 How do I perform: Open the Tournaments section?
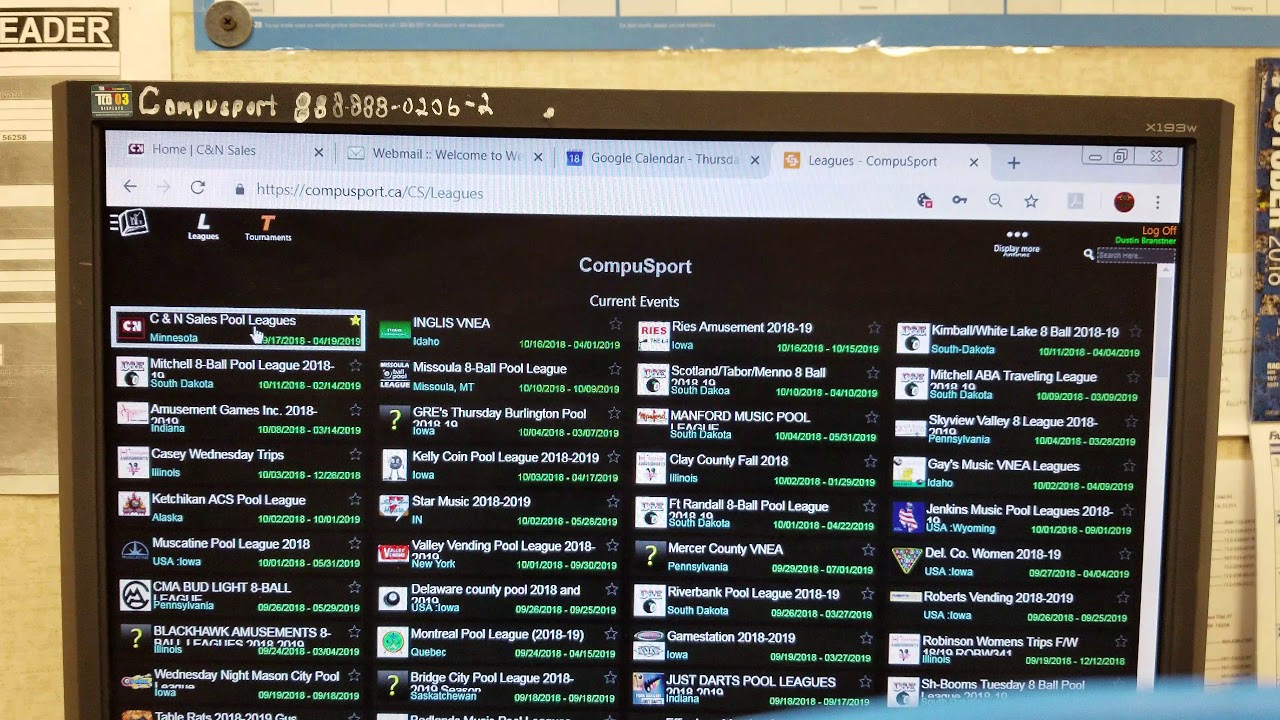click(x=268, y=229)
